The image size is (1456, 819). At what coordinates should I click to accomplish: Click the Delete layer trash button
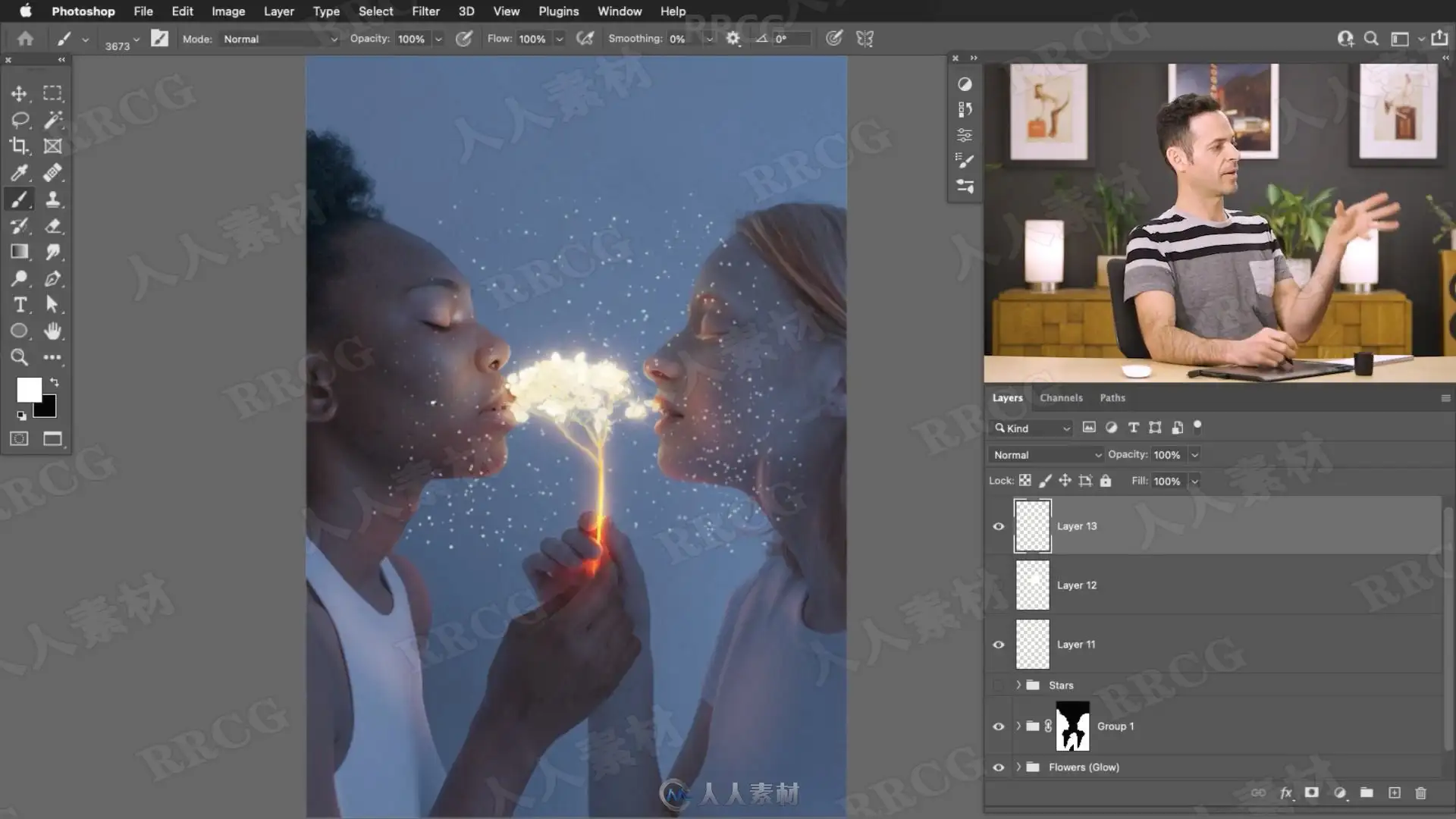(x=1420, y=792)
